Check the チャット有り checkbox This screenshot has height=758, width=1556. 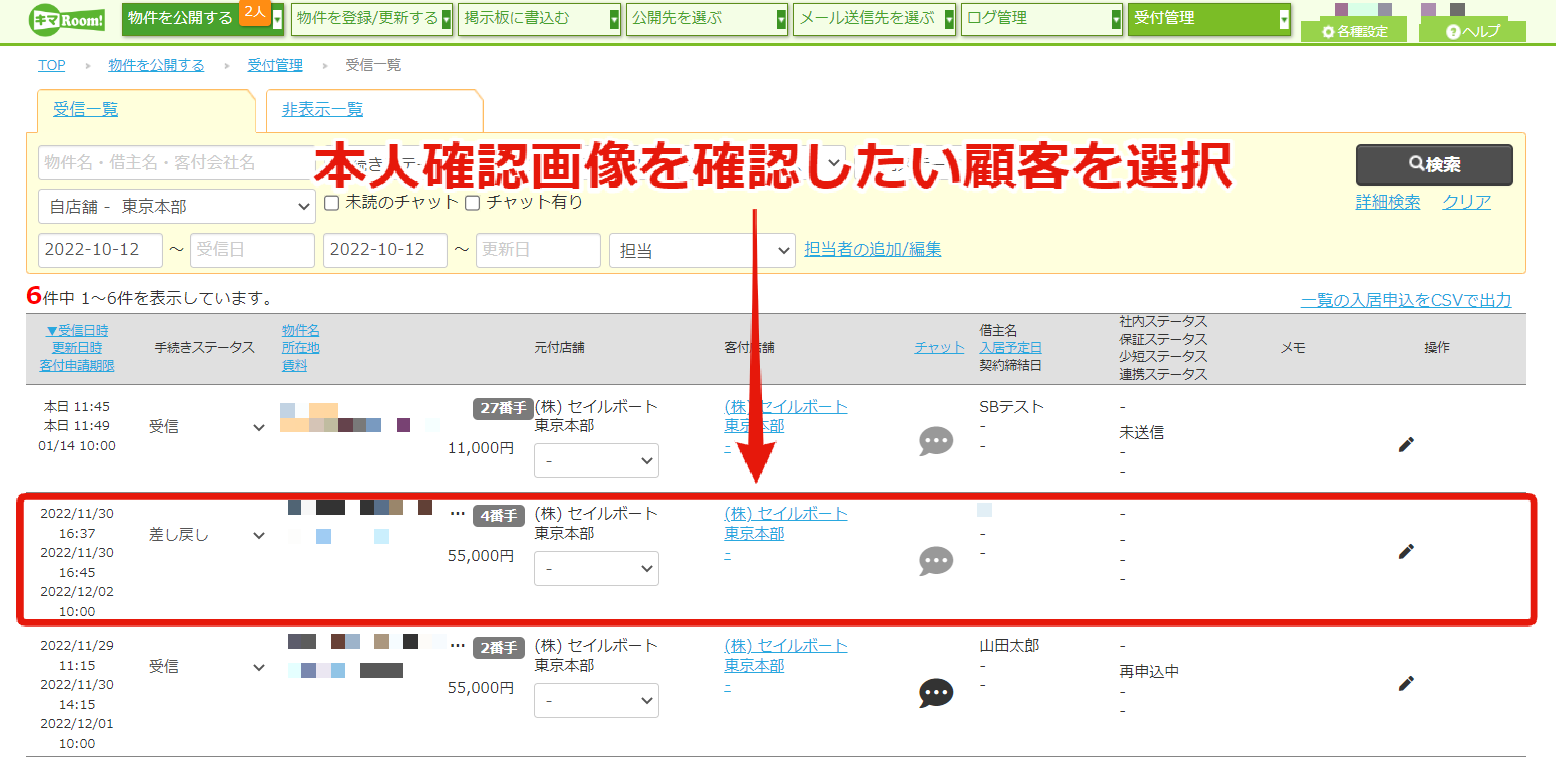coord(472,203)
